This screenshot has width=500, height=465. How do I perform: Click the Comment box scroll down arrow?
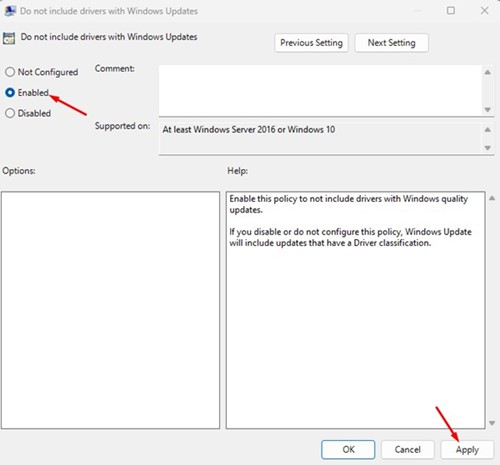click(488, 110)
